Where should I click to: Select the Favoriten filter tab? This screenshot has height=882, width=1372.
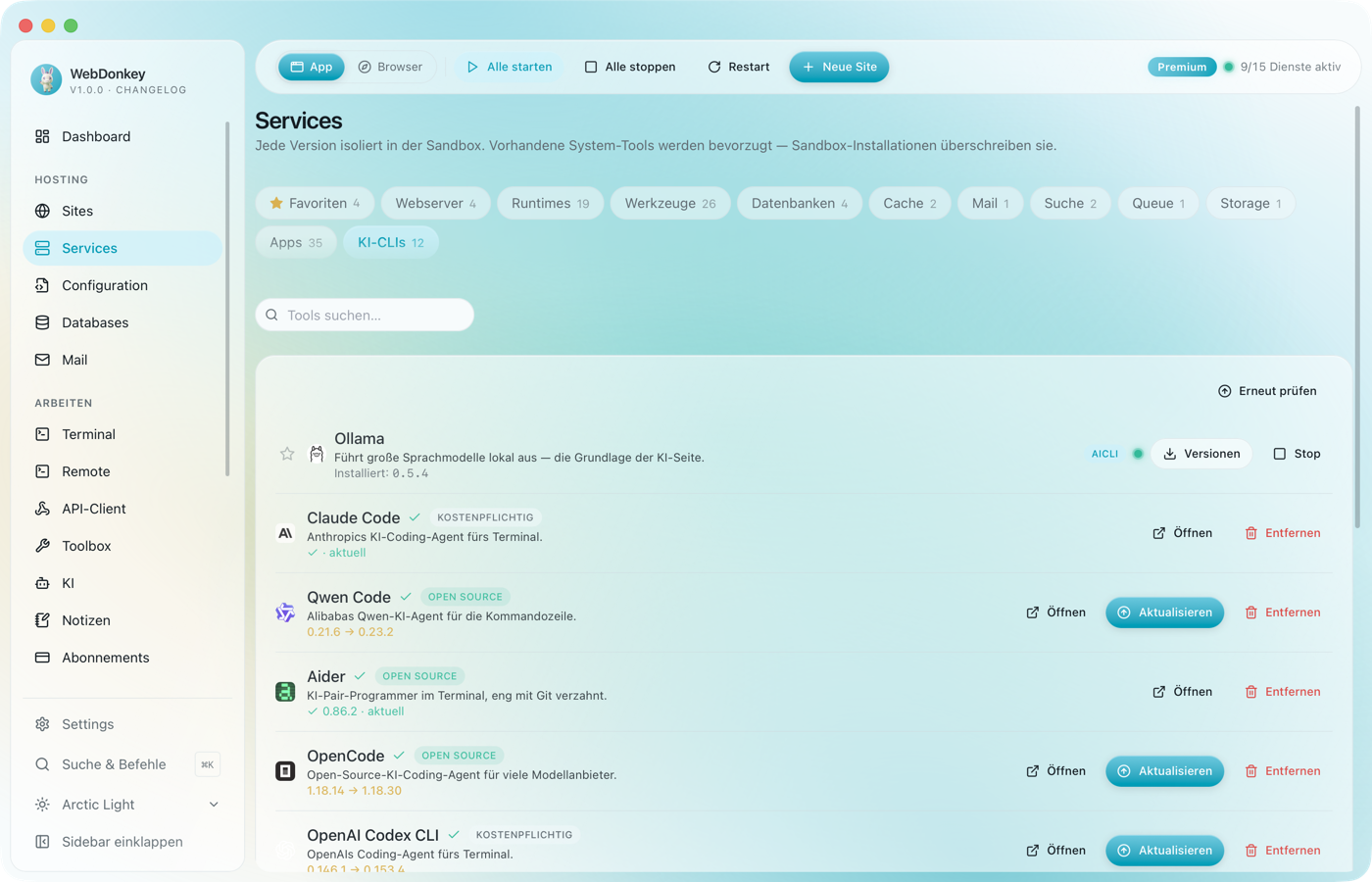tap(315, 203)
